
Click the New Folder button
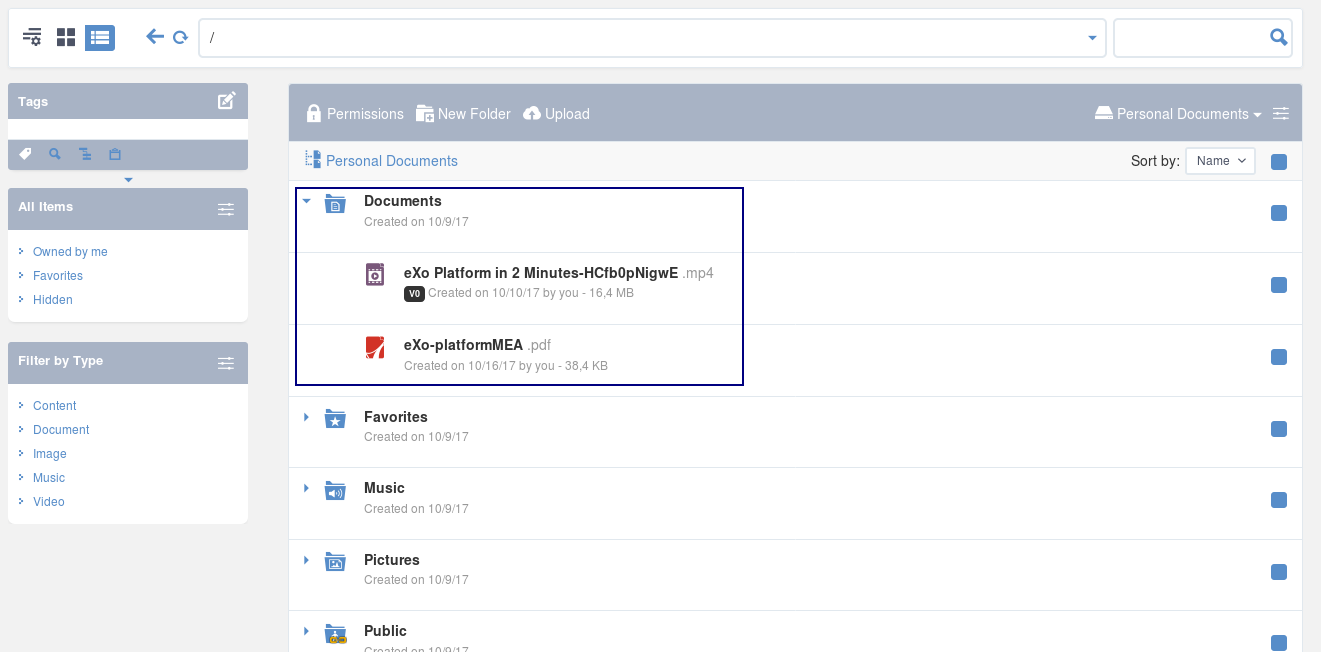tap(464, 114)
